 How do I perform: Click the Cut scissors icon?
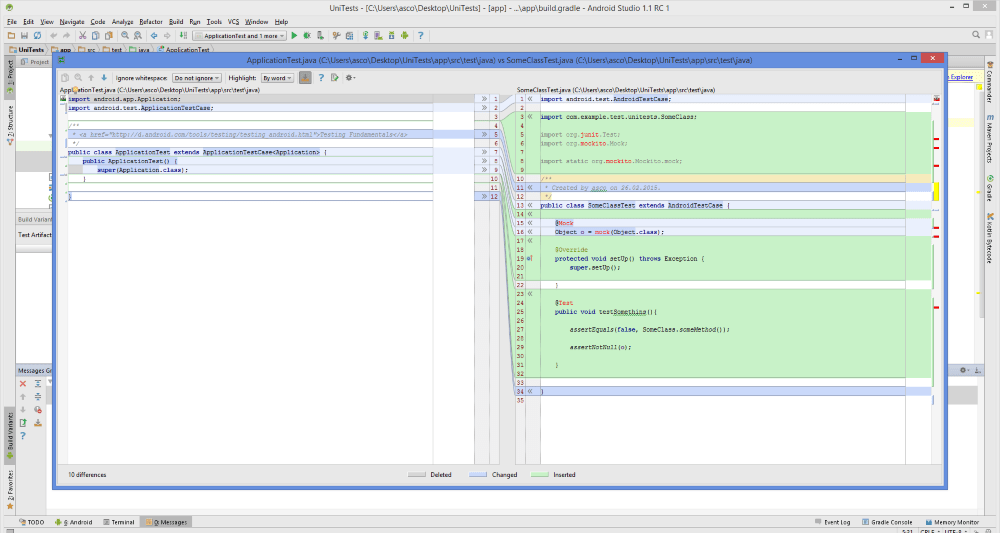81,35
